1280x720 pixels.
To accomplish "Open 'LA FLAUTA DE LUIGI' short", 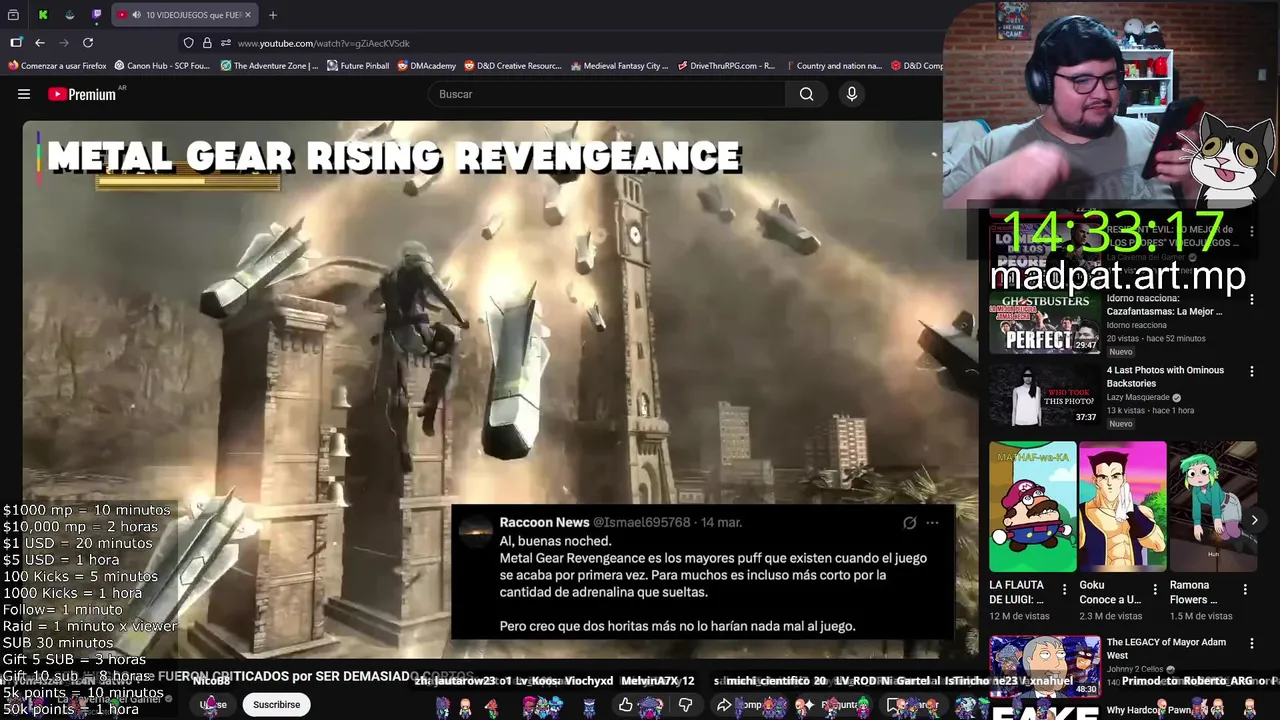I will tap(1033, 507).
